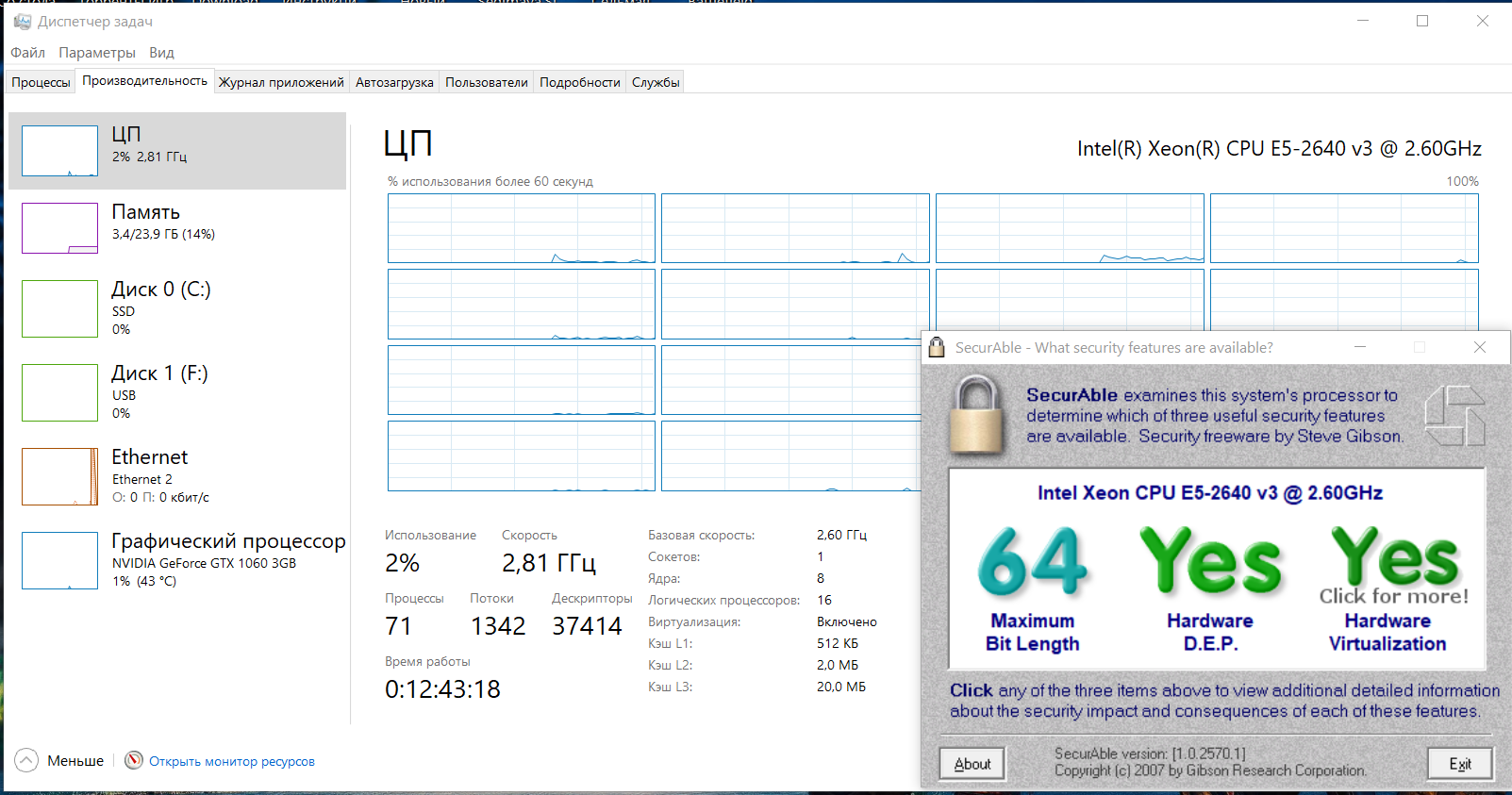Screen dimensions: 1512x795
Task: Open the Ethernet performance view
Action: [177, 476]
